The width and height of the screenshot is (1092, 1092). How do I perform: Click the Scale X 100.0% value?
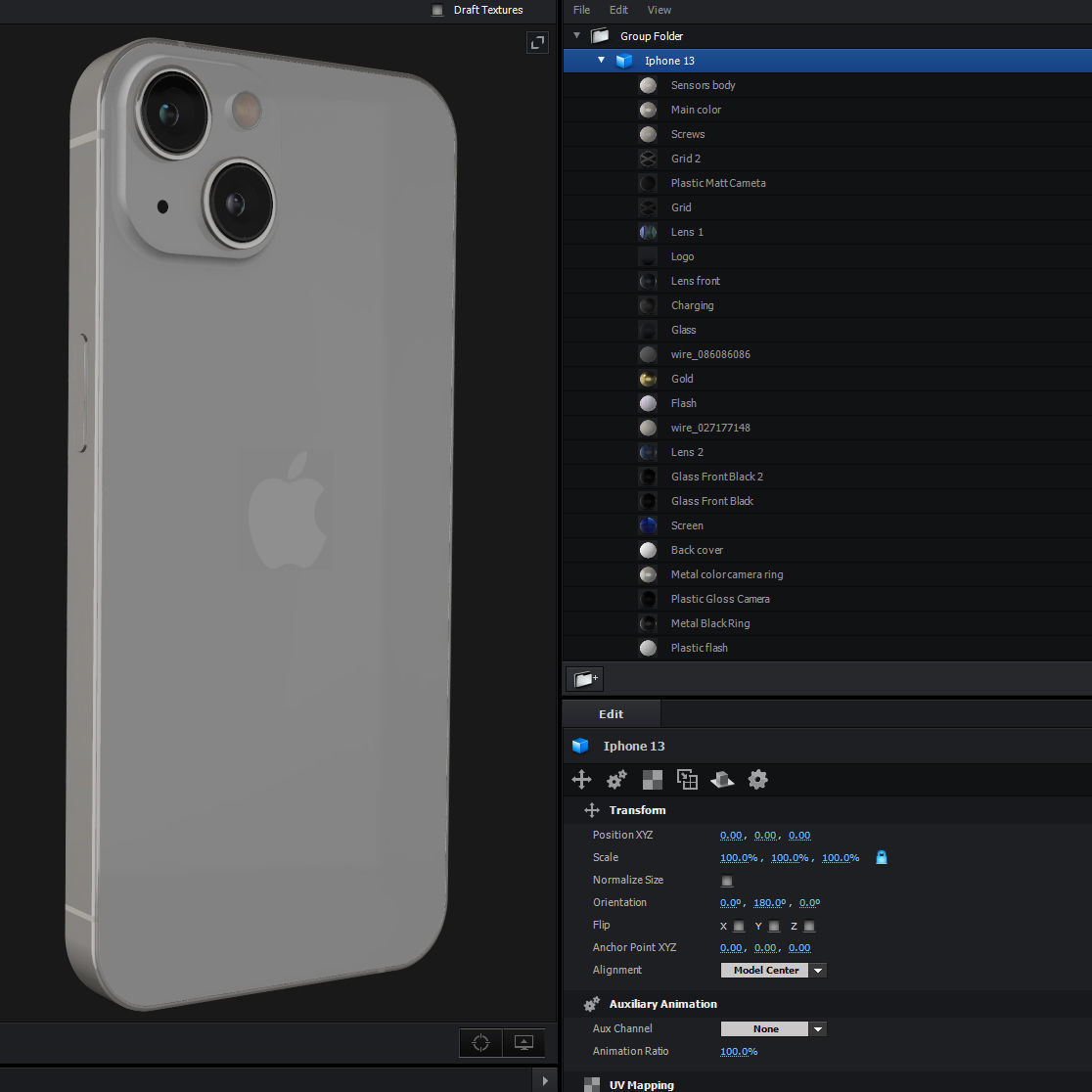point(738,858)
